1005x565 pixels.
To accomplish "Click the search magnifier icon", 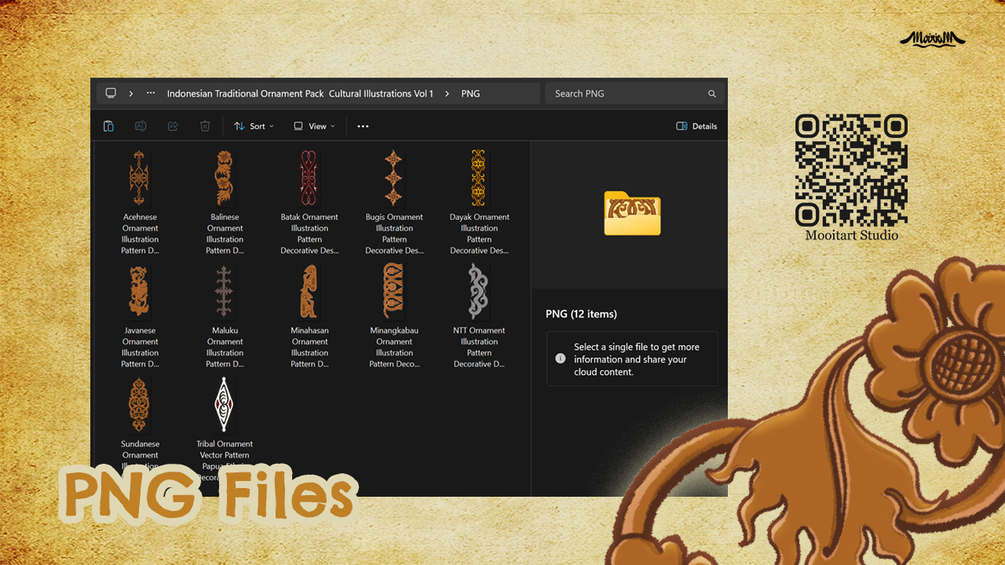I will tap(711, 94).
